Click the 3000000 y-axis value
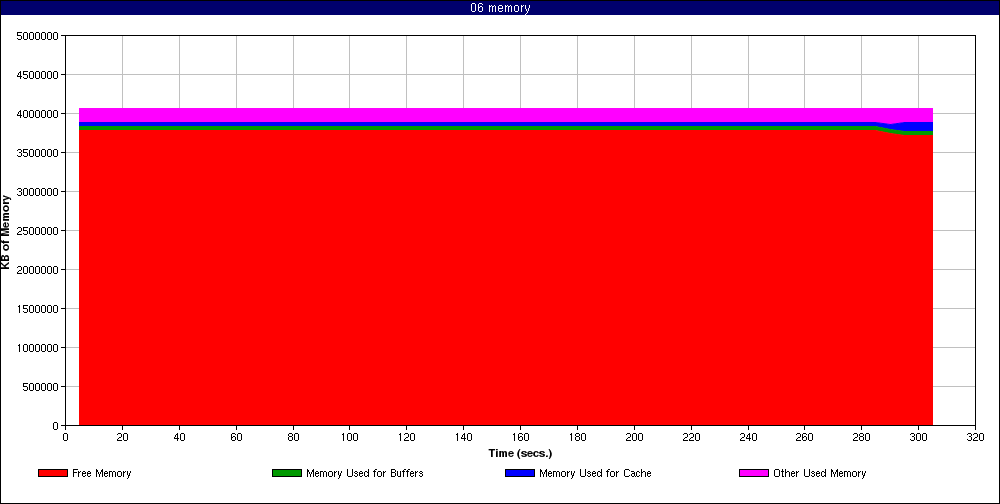 (40, 191)
